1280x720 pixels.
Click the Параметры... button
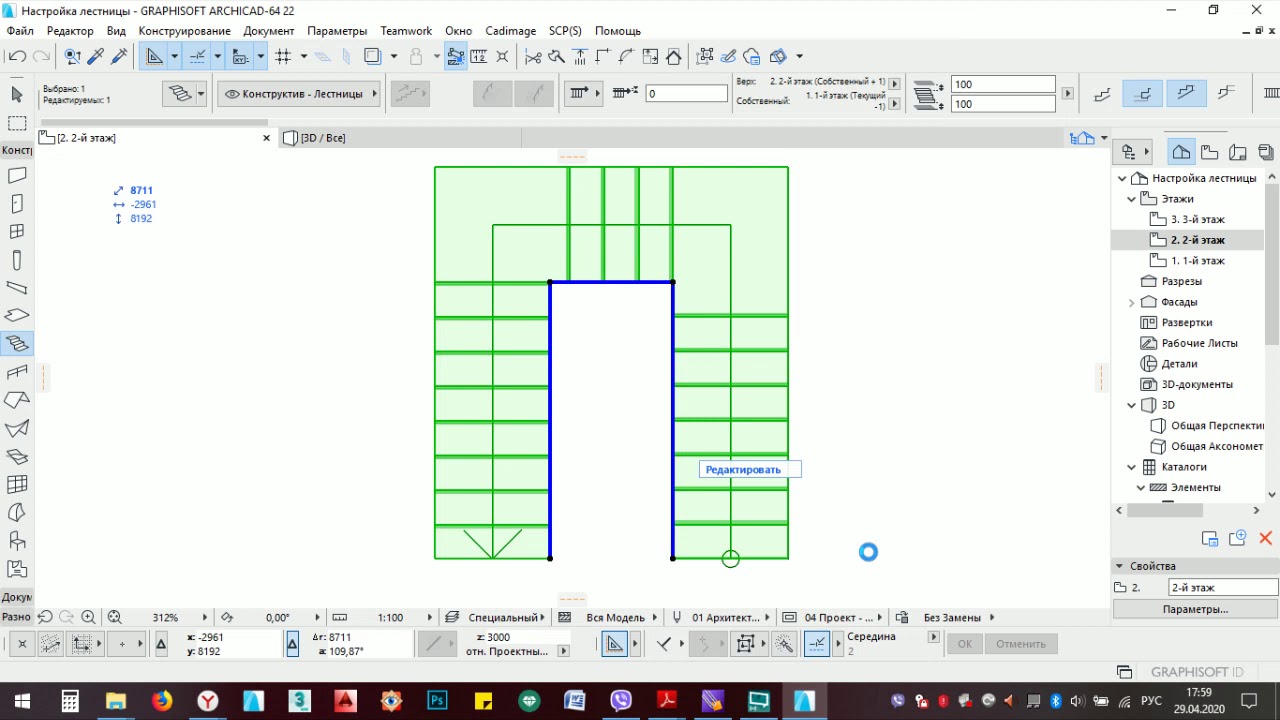[1195, 609]
